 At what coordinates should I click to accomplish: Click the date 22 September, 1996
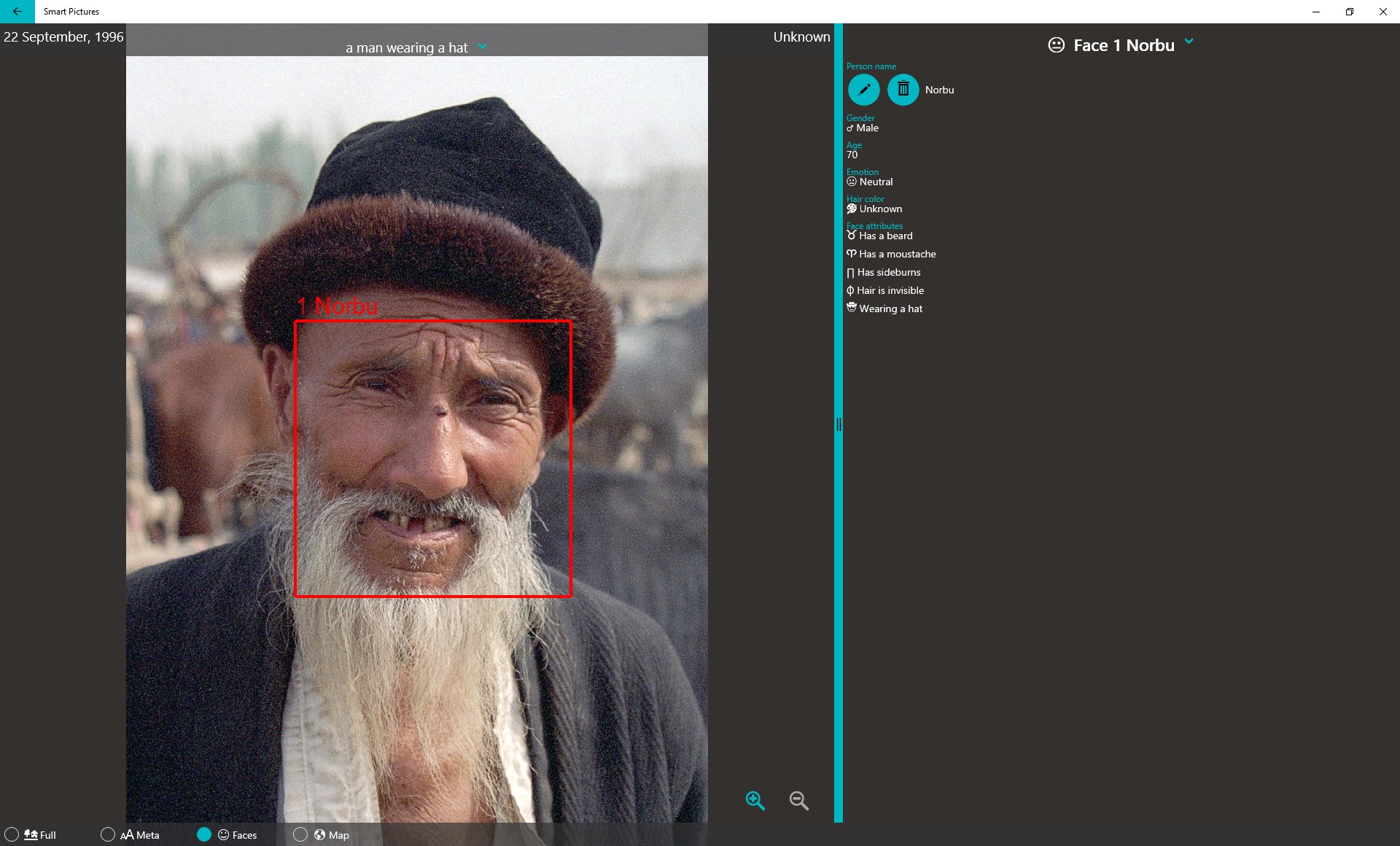click(x=63, y=37)
